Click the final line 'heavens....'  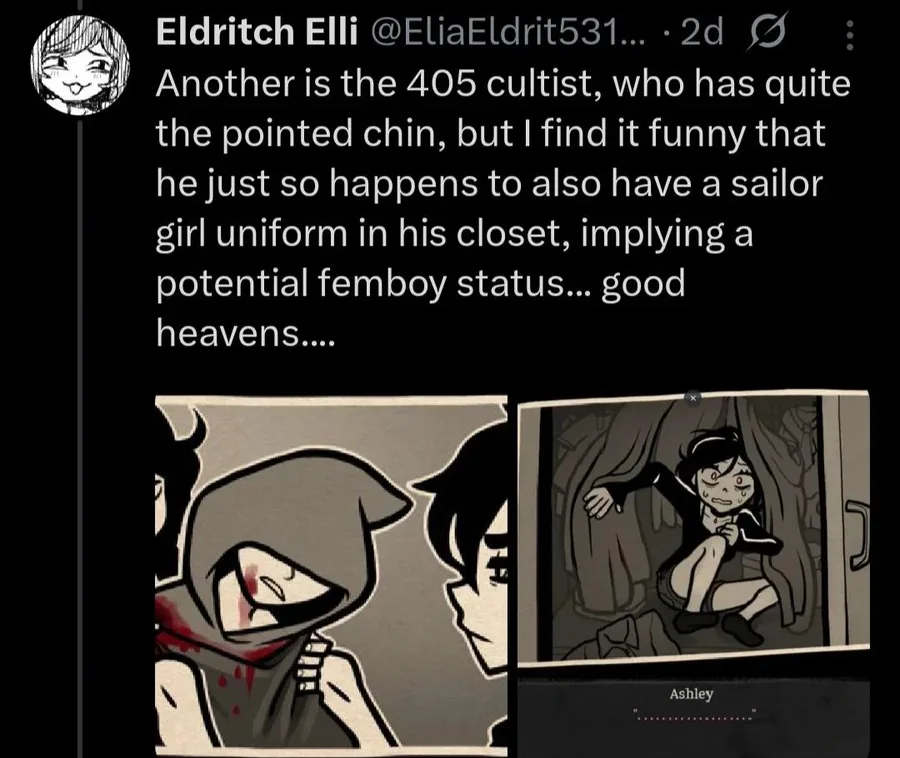coord(245,333)
